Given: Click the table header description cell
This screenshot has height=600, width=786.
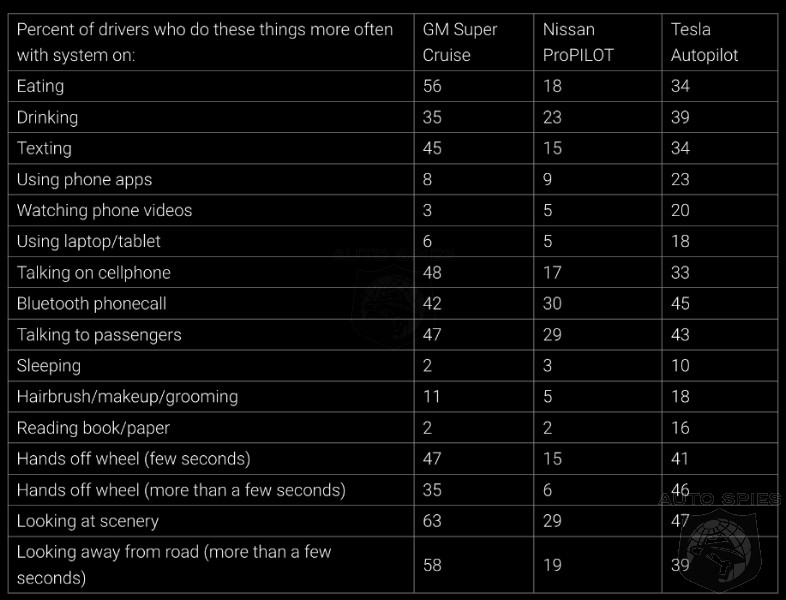Looking at the screenshot, I should pos(211,42).
